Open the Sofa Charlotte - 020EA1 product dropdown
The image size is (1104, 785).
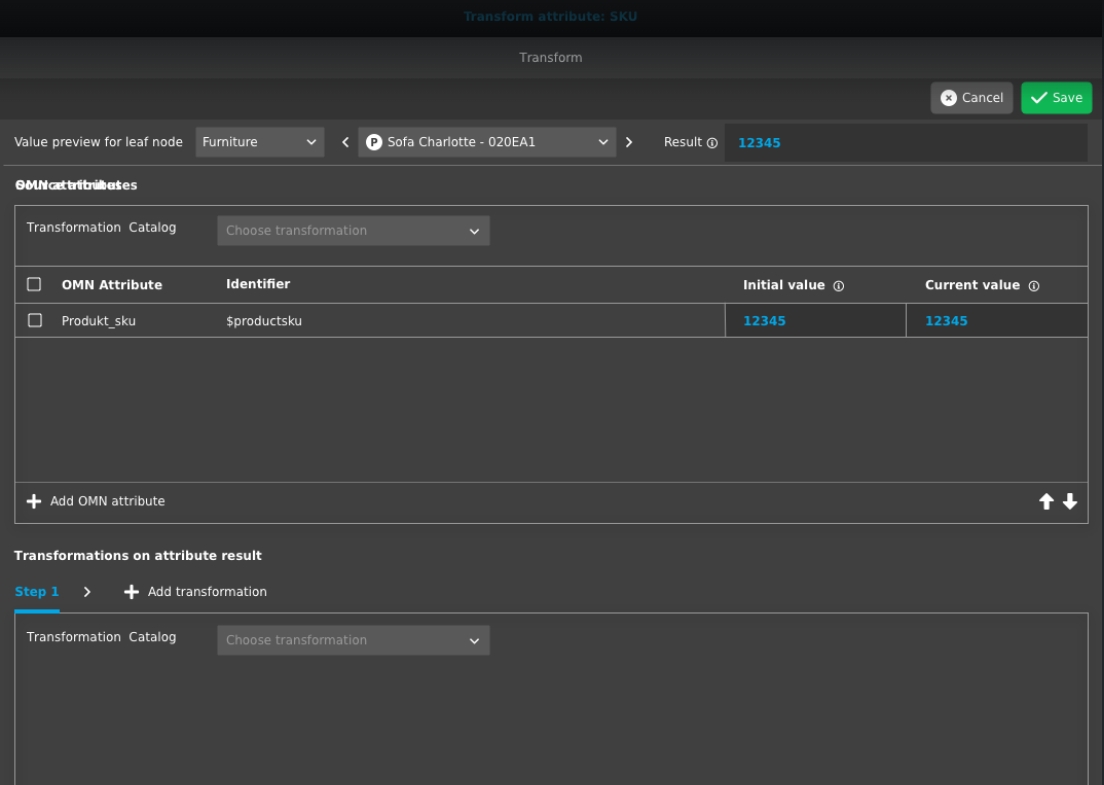click(x=487, y=142)
